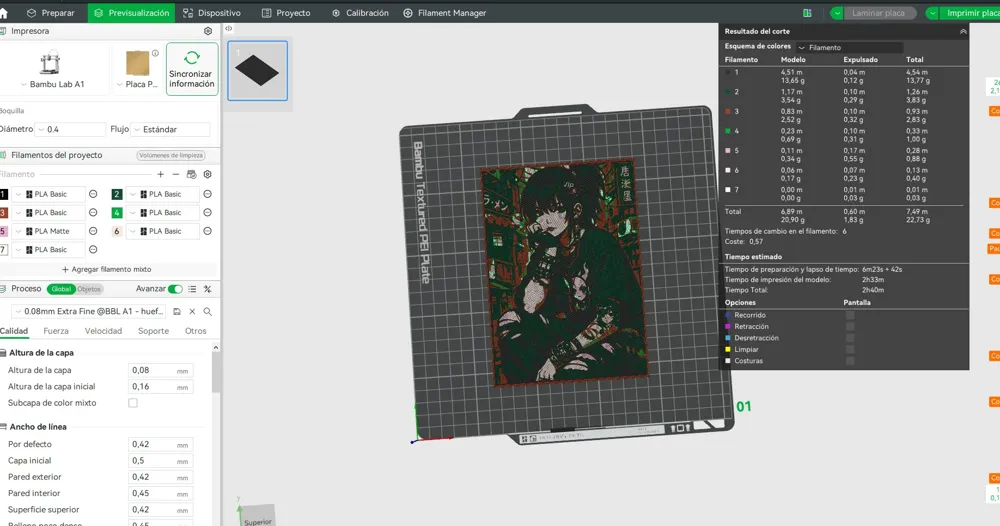Go to the home screen icon
This screenshot has width=1000, height=526.
pyautogui.click(x=3, y=13)
